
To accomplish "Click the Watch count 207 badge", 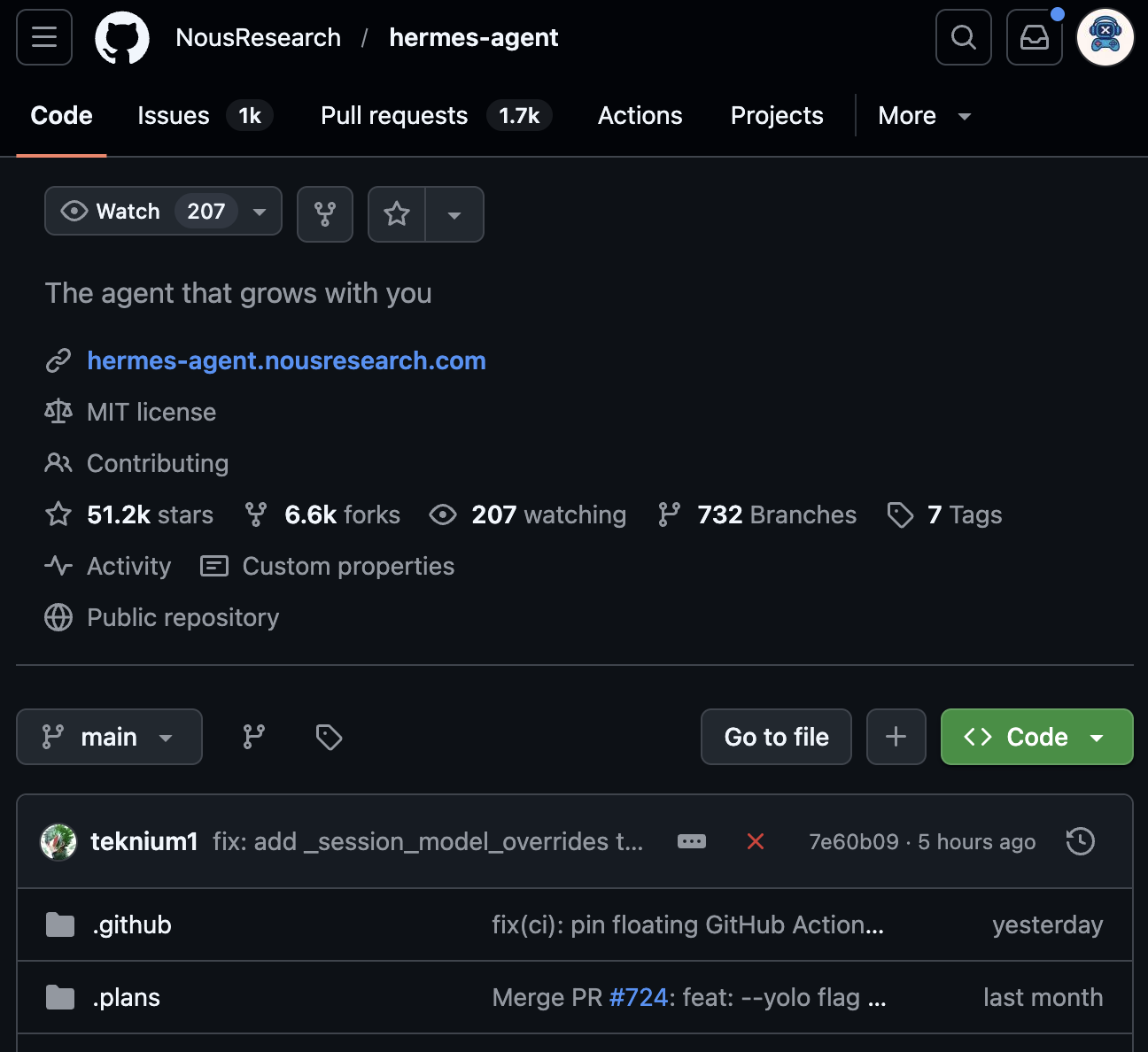I will pyautogui.click(x=206, y=211).
